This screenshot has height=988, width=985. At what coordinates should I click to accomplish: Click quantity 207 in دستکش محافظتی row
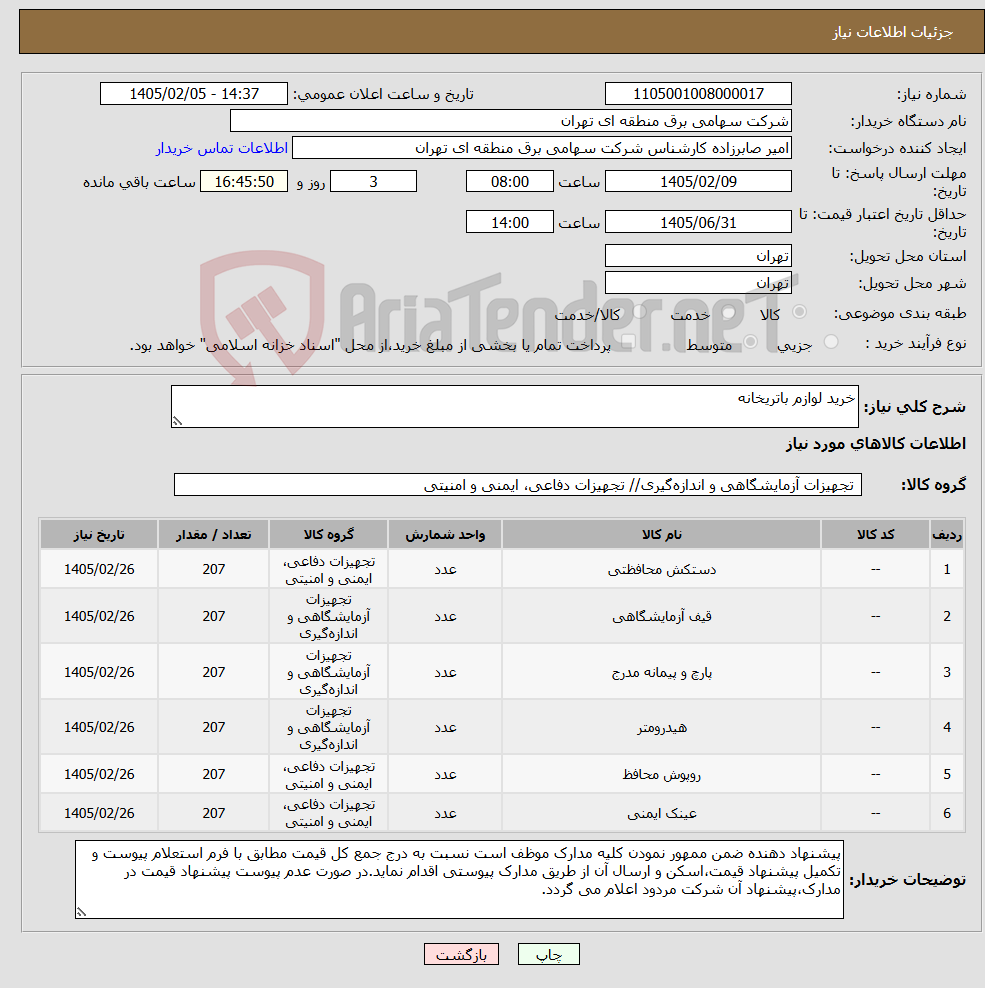click(214, 570)
